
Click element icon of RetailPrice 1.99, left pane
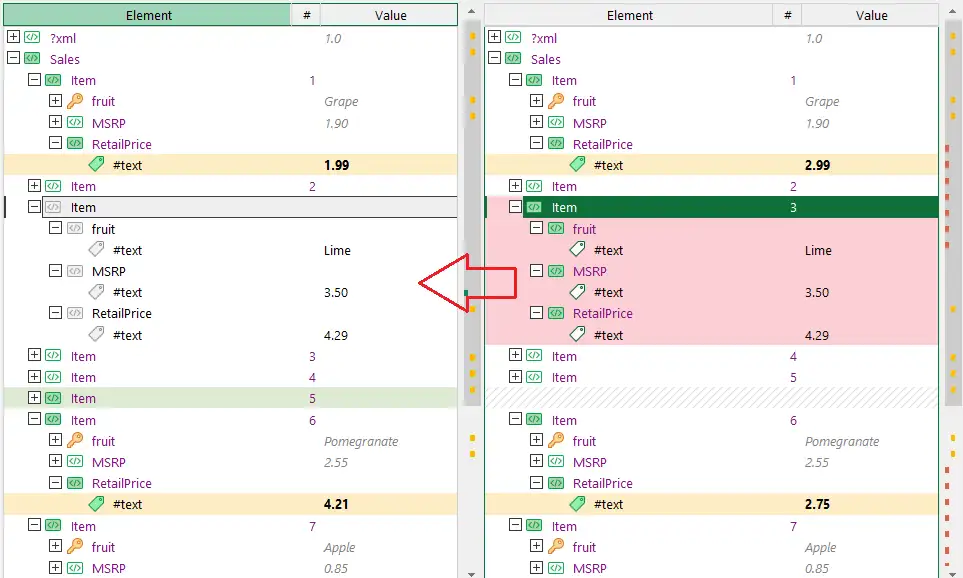click(x=75, y=143)
